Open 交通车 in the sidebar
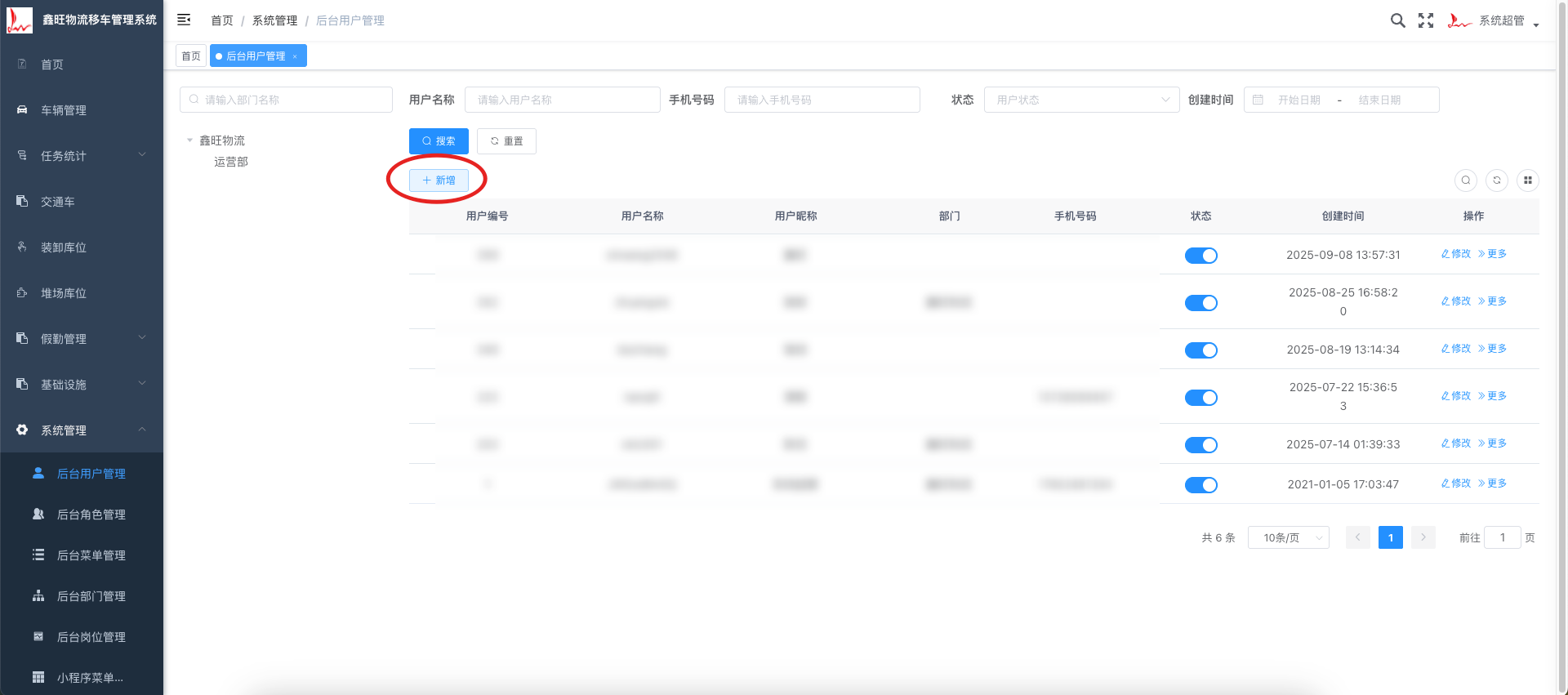 coord(82,202)
